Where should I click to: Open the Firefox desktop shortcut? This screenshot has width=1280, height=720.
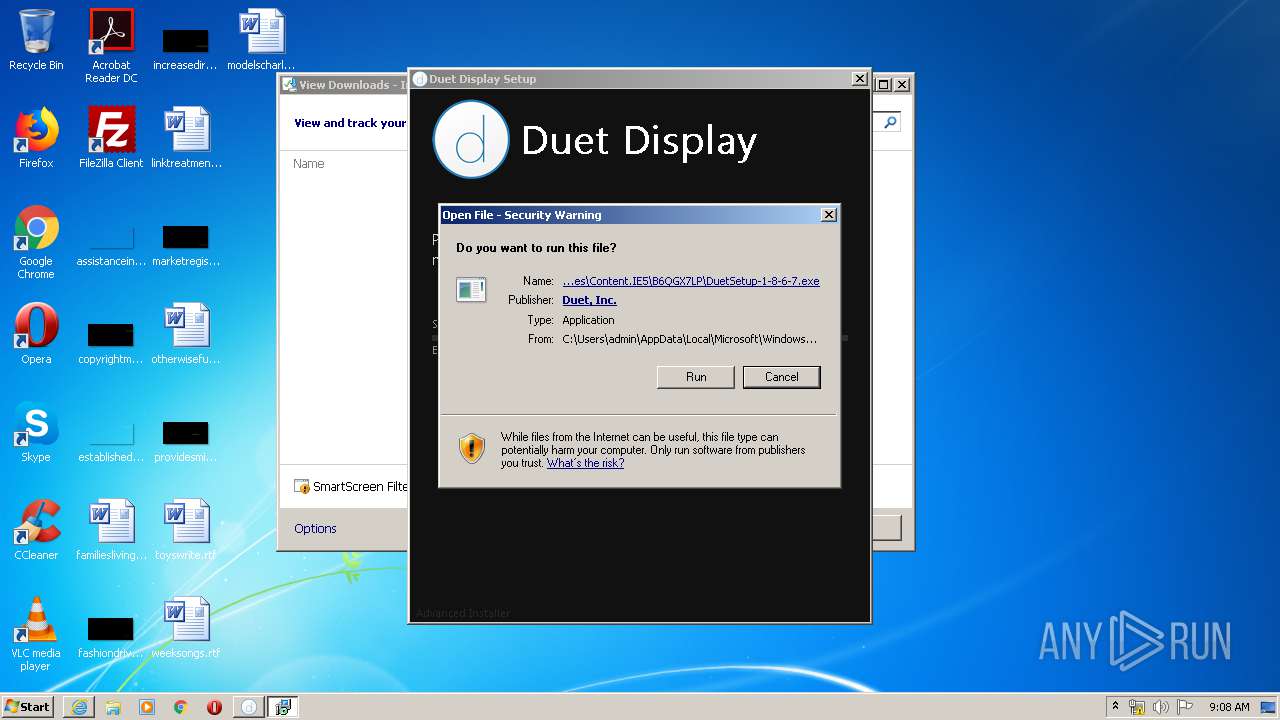[36, 138]
